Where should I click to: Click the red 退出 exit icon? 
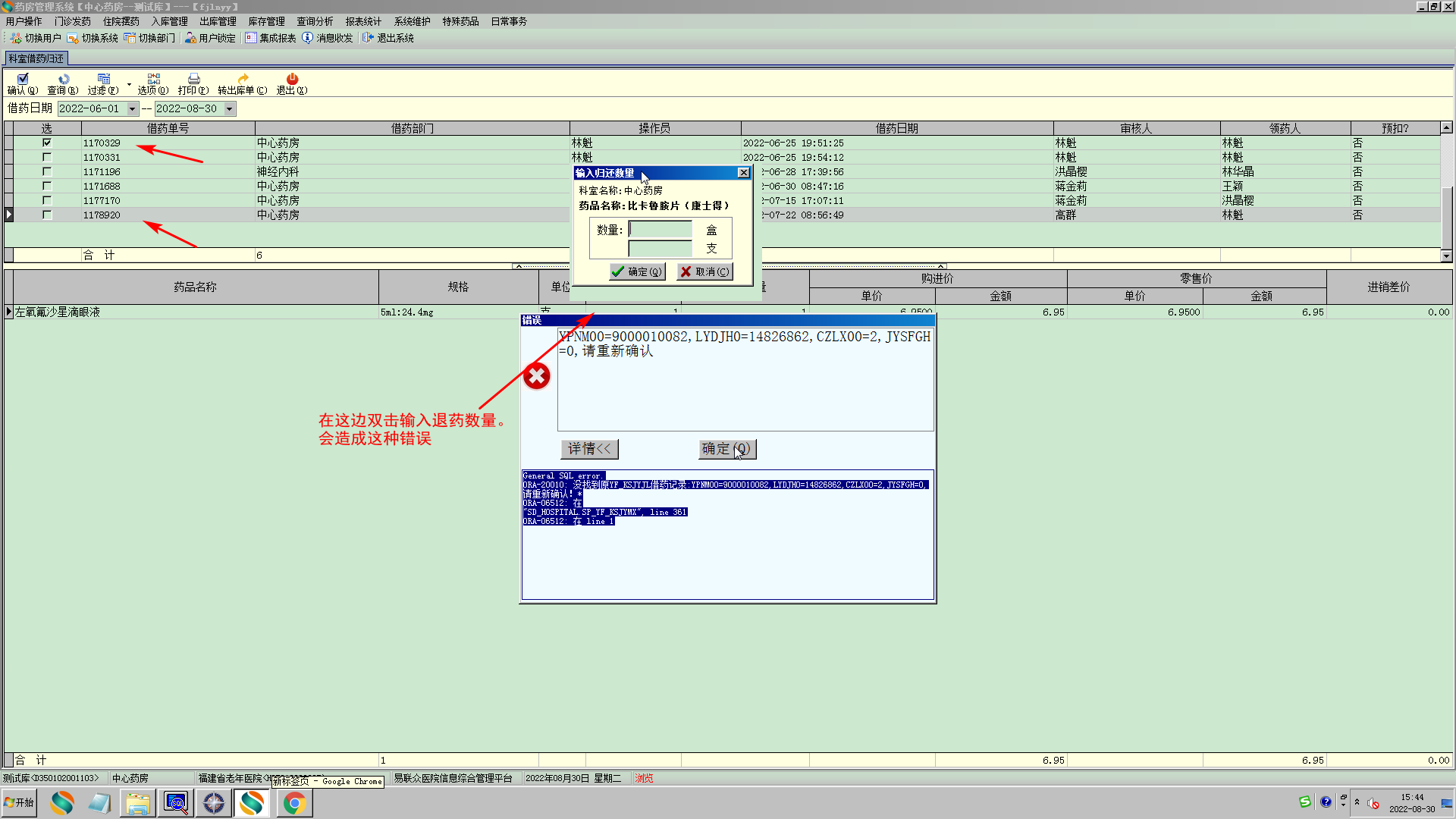click(292, 80)
